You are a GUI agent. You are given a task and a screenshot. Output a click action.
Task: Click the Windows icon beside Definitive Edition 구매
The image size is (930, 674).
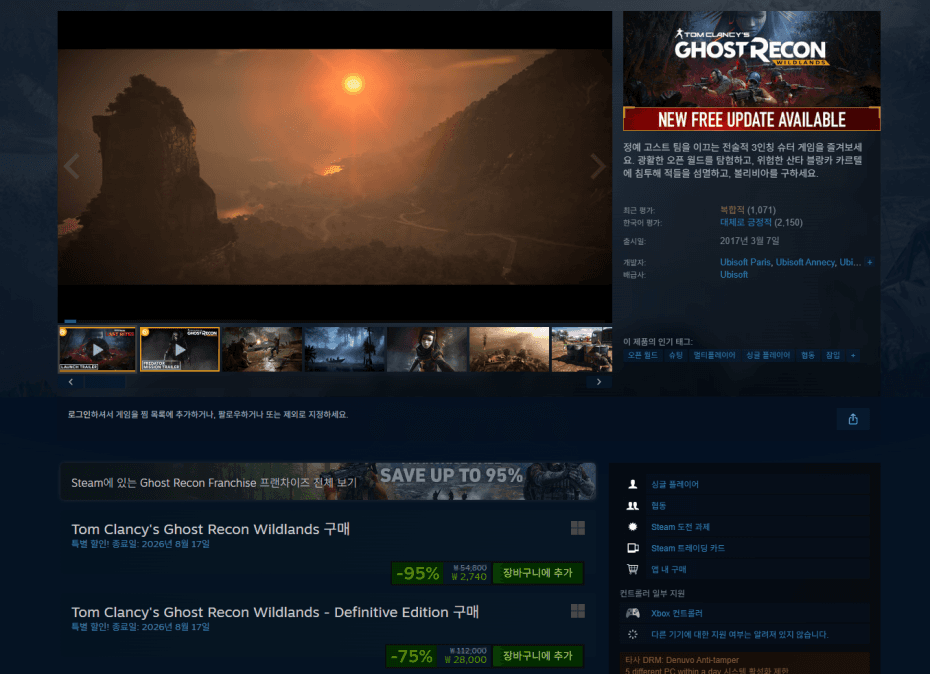[x=578, y=611]
